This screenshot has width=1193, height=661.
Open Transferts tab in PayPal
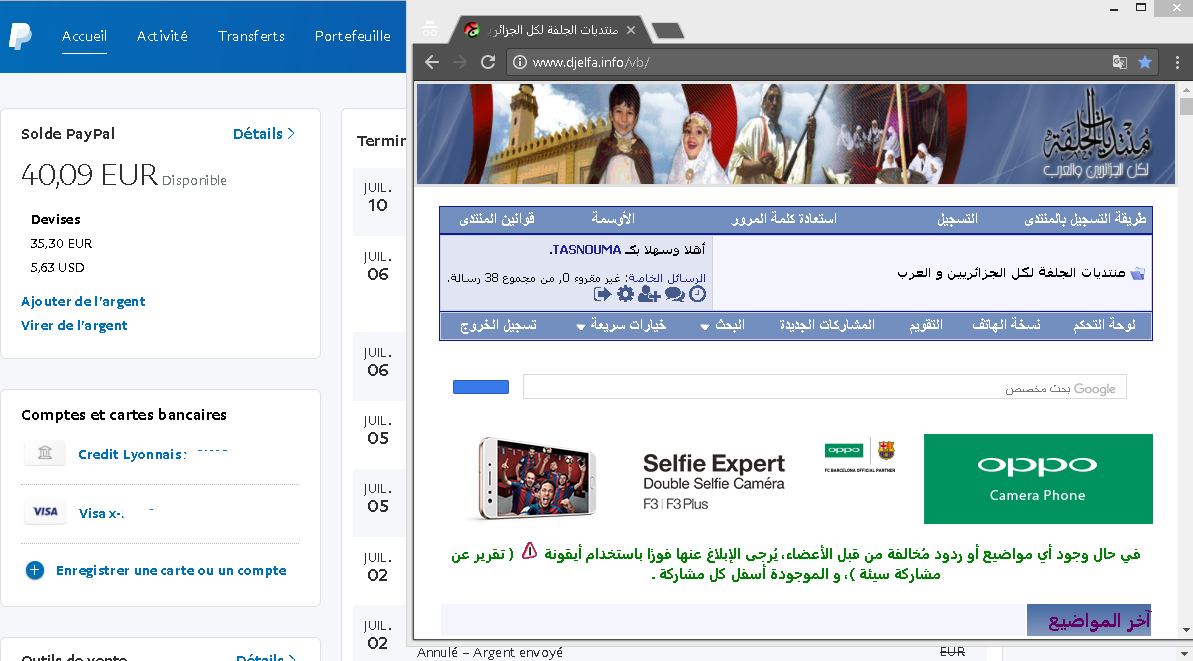pyautogui.click(x=251, y=36)
